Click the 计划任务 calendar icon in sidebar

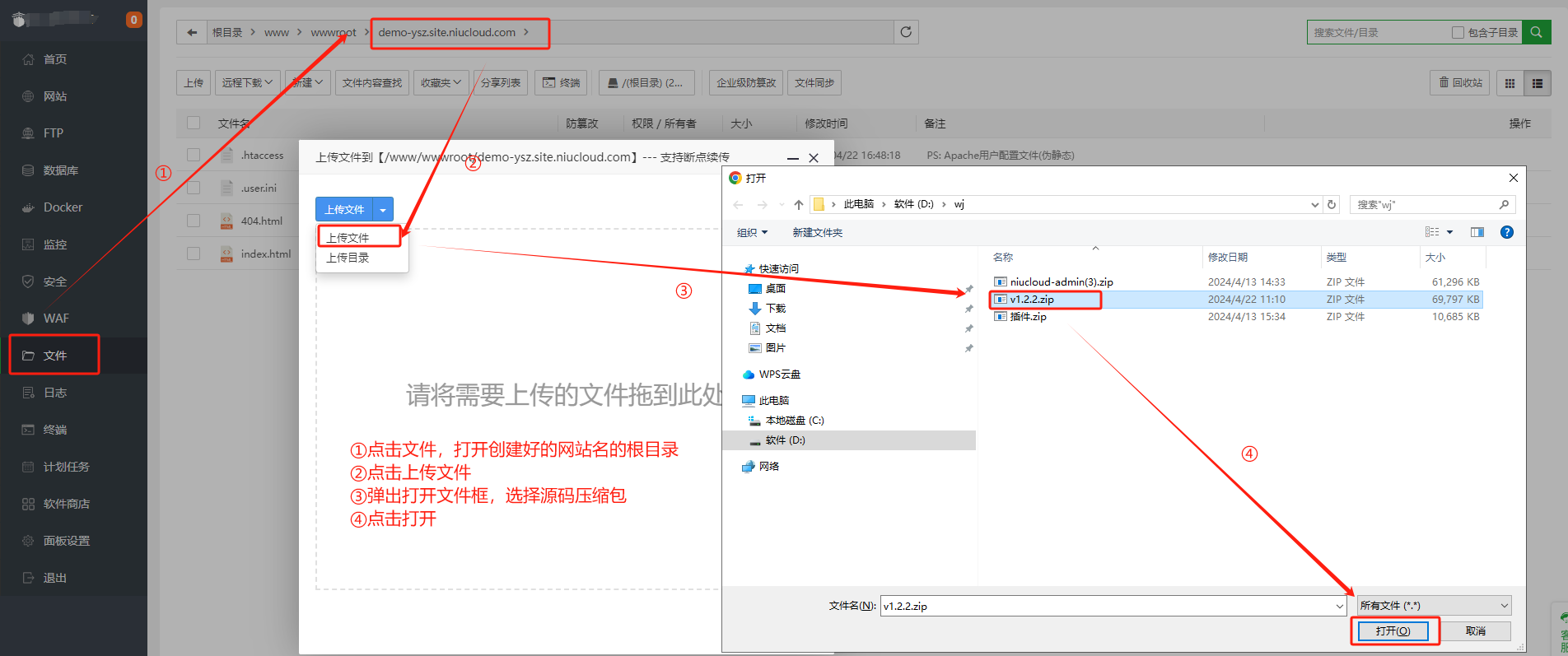pos(28,467)
